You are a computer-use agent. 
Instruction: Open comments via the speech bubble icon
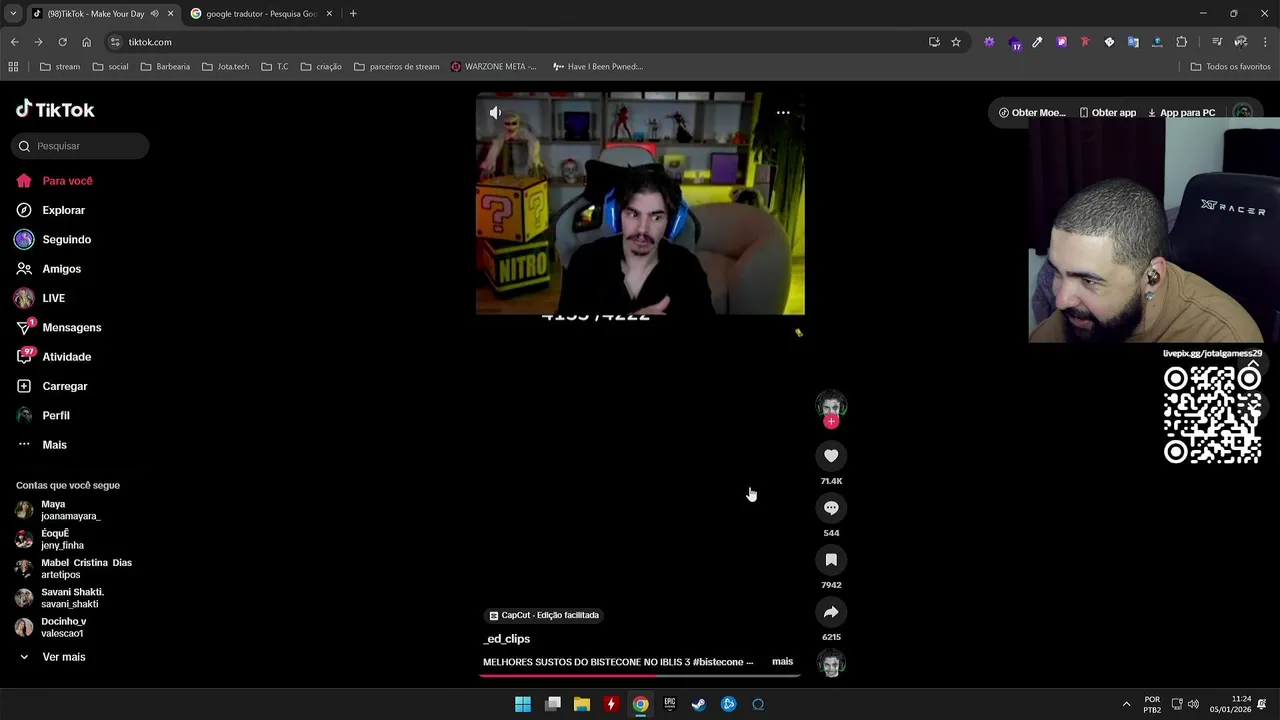tap(831, 508)
